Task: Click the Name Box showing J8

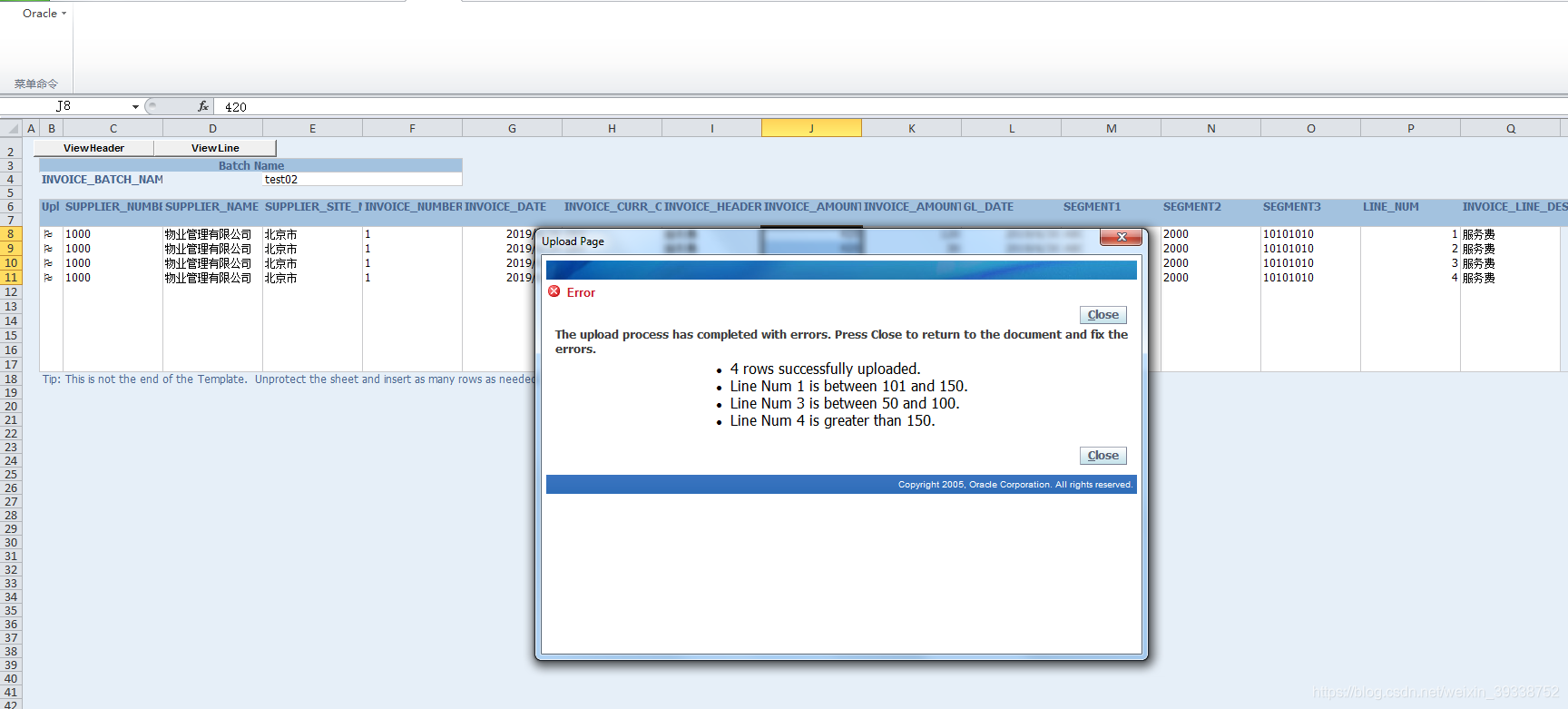Action: point(65,106)
